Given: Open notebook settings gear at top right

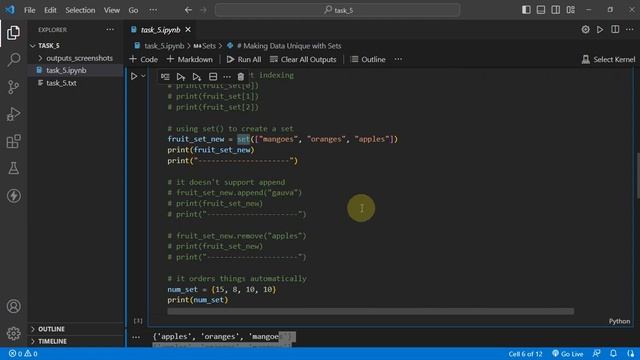Looking at the screenshot, I should [585, 29].
